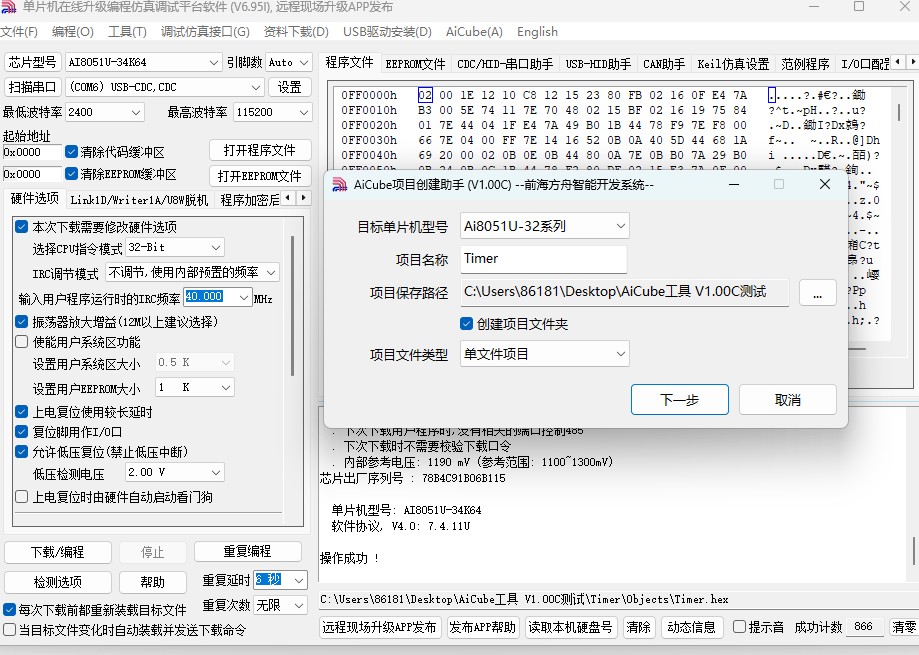Open the 编程(O) menu

(x=73, y=32)
